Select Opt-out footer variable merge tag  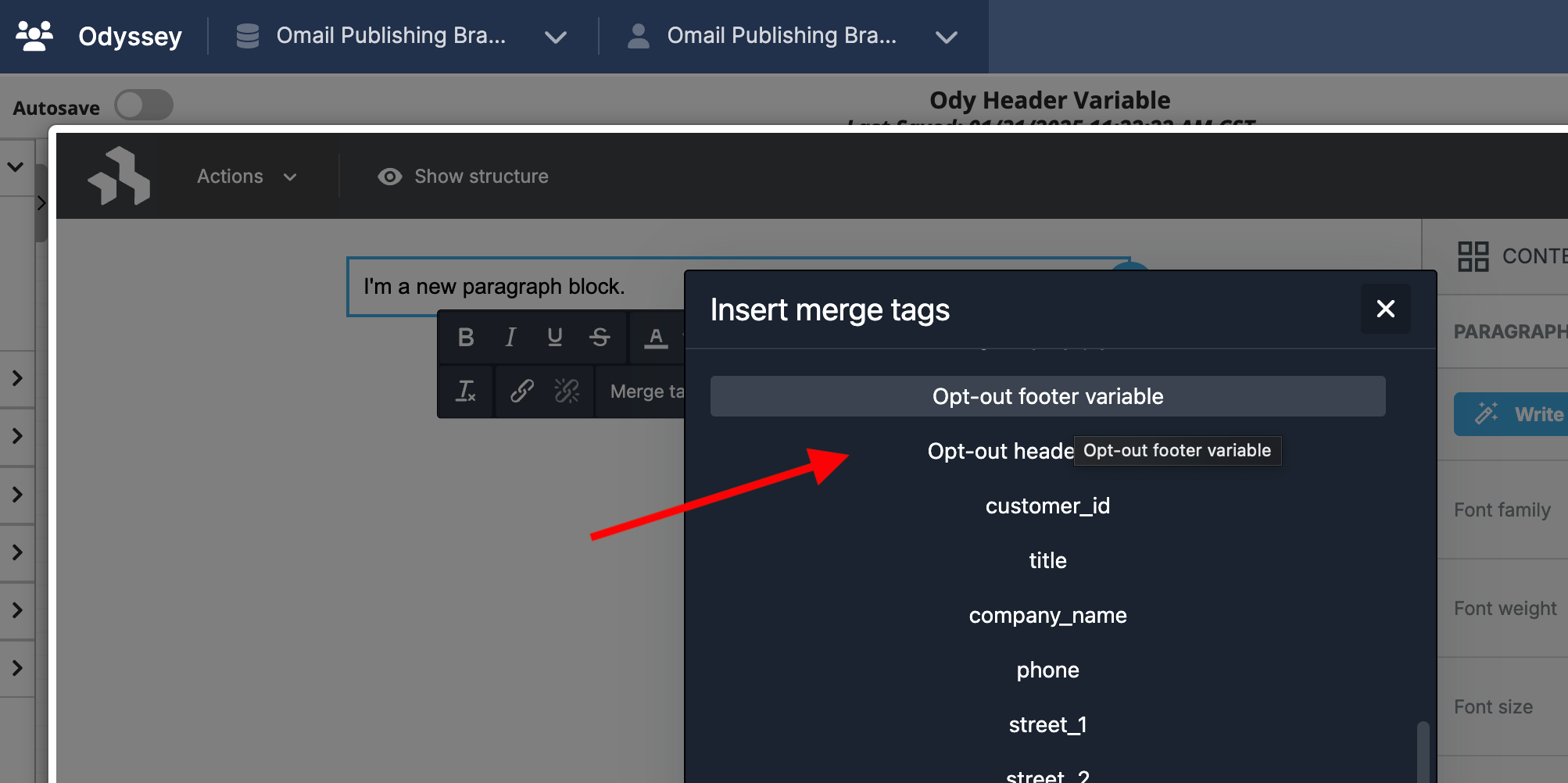pos(1047,396)
